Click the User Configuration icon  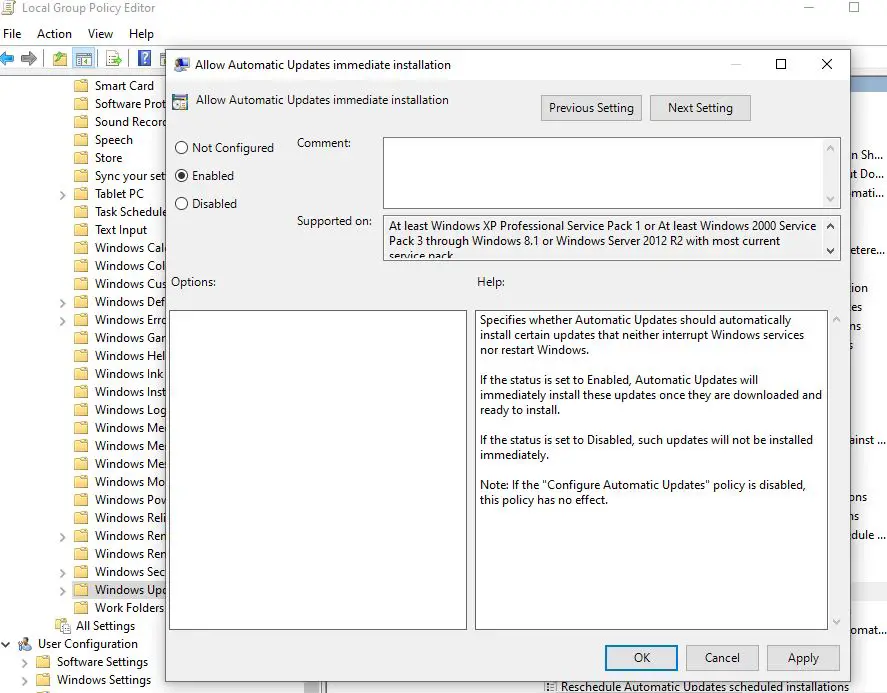(27, 644)
